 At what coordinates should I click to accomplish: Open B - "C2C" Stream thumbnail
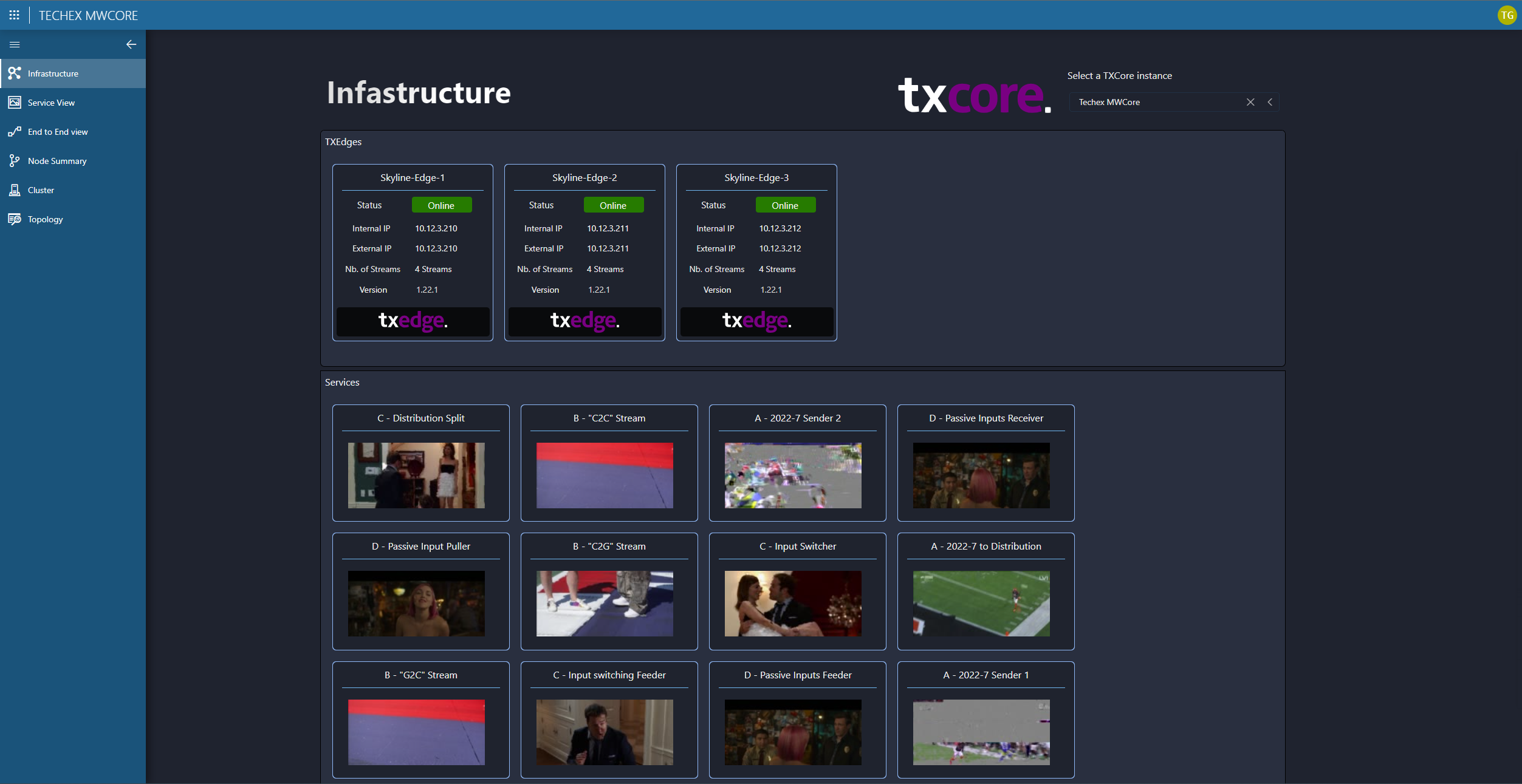605,476
